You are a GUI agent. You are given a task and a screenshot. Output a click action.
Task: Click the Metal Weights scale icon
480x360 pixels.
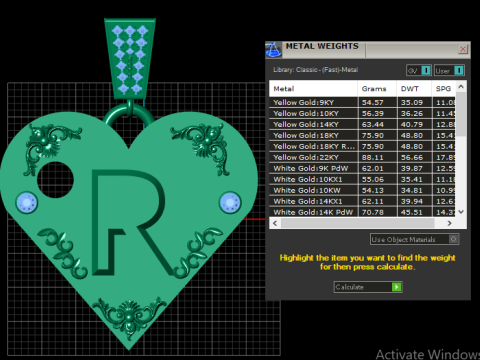(273, 50)
